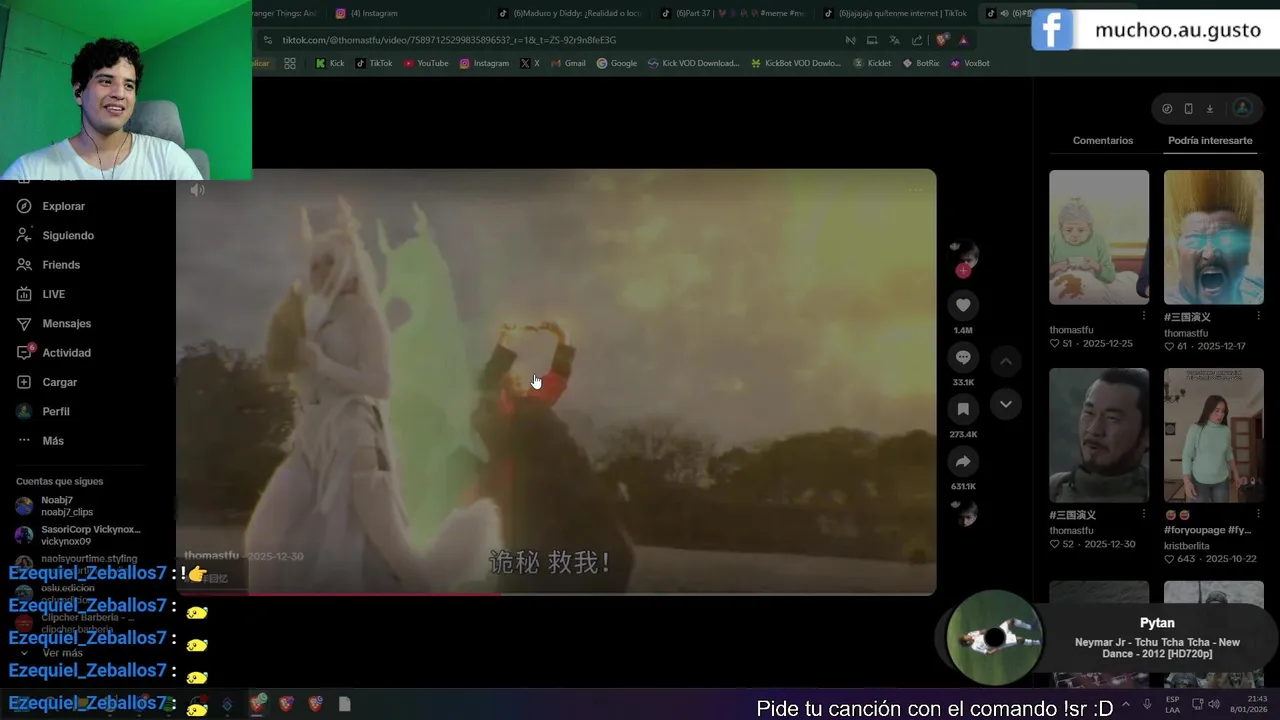Click taskbar volume speaker icon
This screenshot has height=720, width=1280.
pyautogui.click(x=1214, y=704)
